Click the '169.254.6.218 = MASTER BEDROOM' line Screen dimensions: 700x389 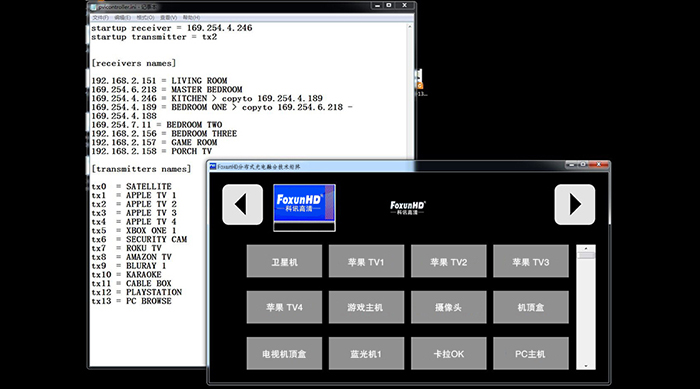coord(167,90)
